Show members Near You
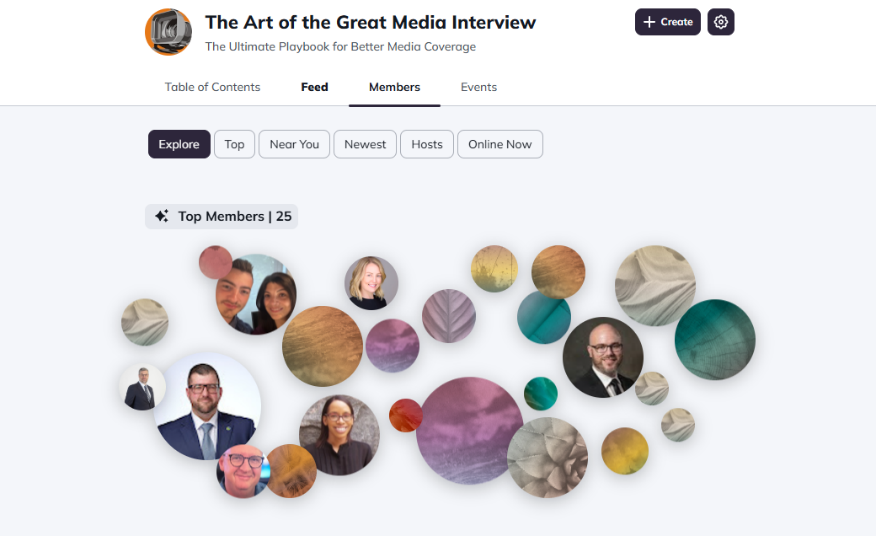 point(294,144)
